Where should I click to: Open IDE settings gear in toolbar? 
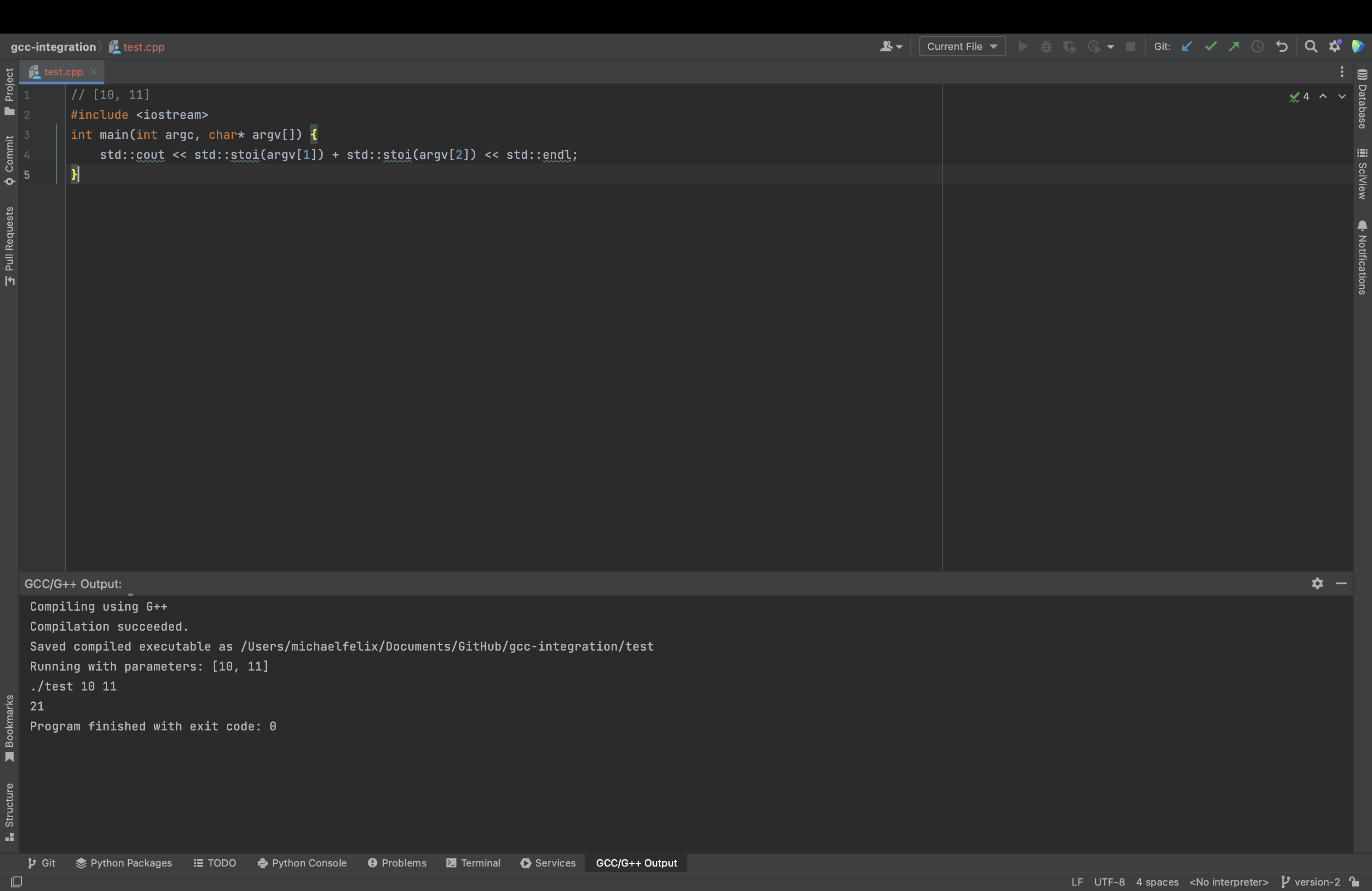(1335, 47)
